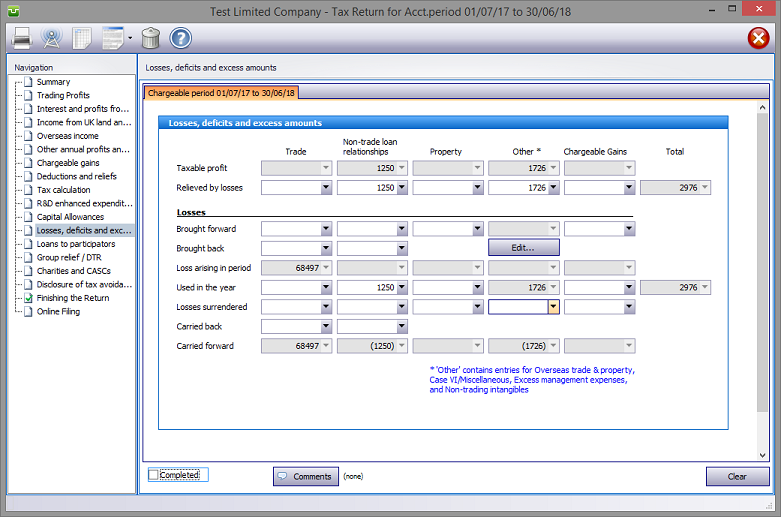Select Losses, deficits and excess item
This screenshot has width=781, height=517.
point(84,230)
